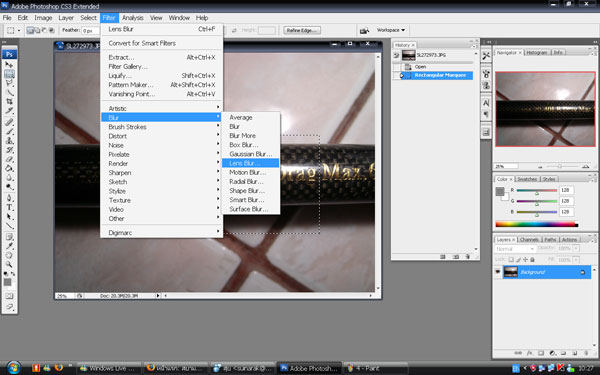The width and height of the screenshot is (600, 375).
Task: Expand the Distort filter submenu
Action: pyautogui.click(x=161, y=136)
